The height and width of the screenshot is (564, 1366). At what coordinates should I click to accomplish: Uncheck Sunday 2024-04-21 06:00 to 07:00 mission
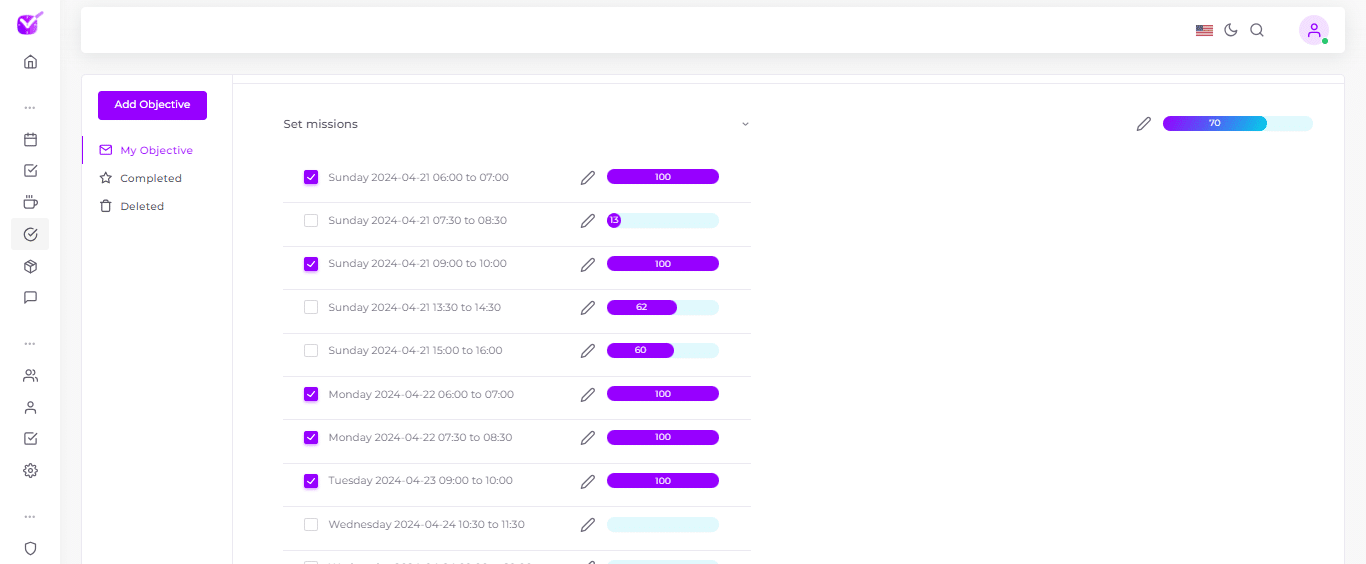pos(311,177)
